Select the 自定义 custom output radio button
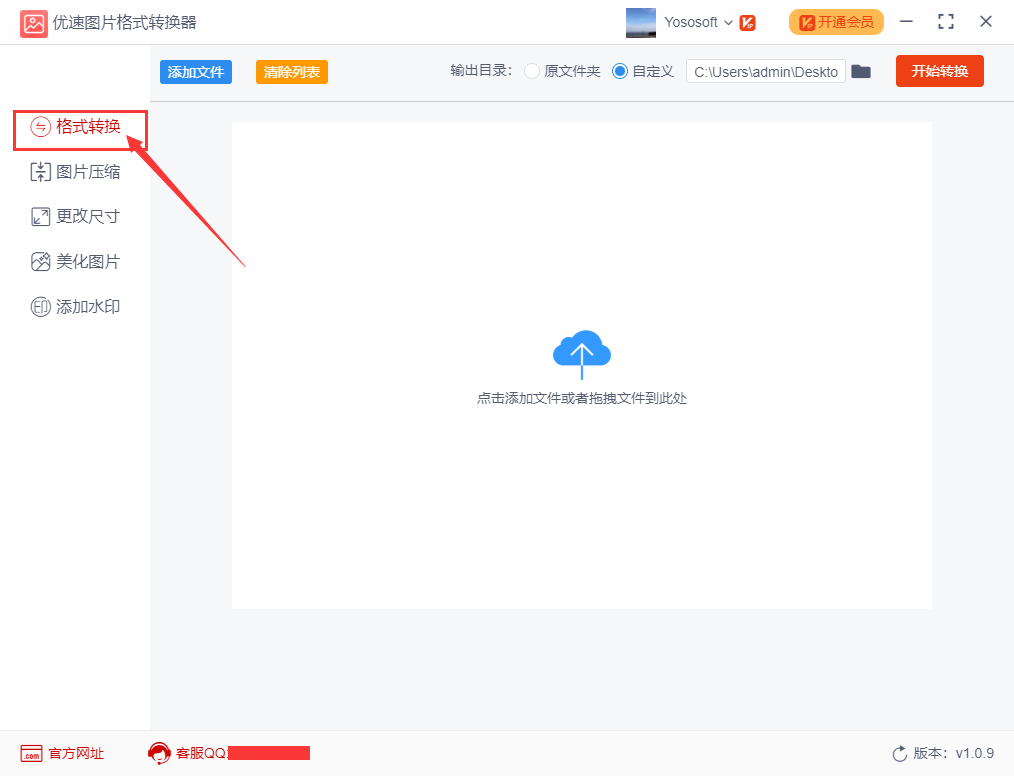The height and width of the screenshot is (776, 1014). pos(620,71)
